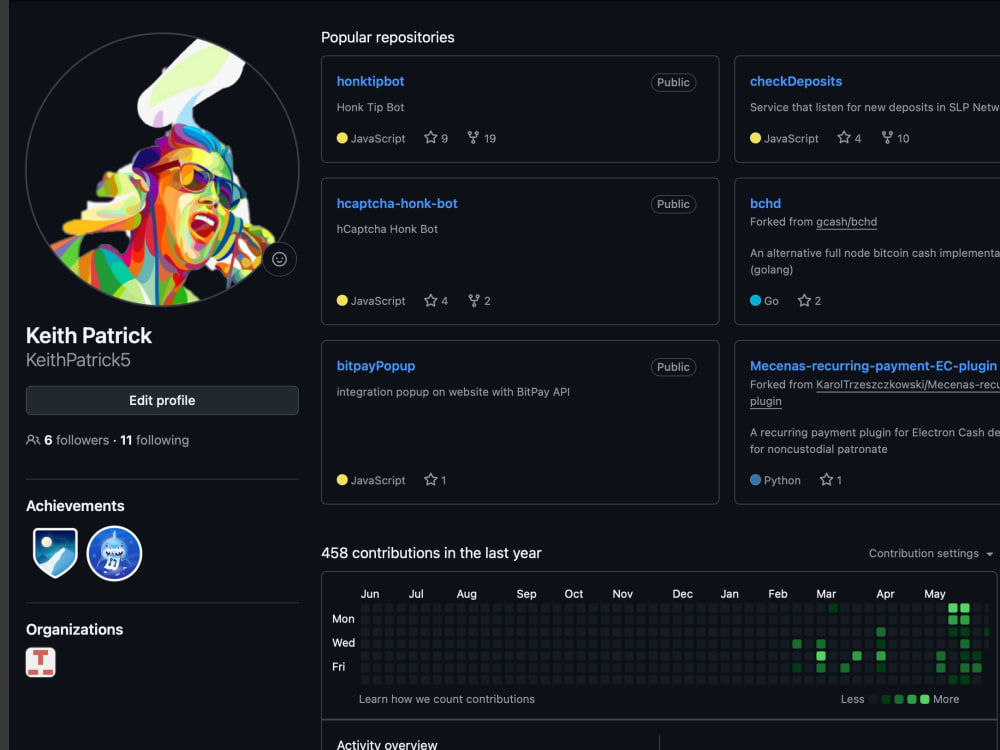Viewport: 1000px width, 750px height.
Task: Click the hCaptcha Honk Bot description text
Action: pos(387,229)
